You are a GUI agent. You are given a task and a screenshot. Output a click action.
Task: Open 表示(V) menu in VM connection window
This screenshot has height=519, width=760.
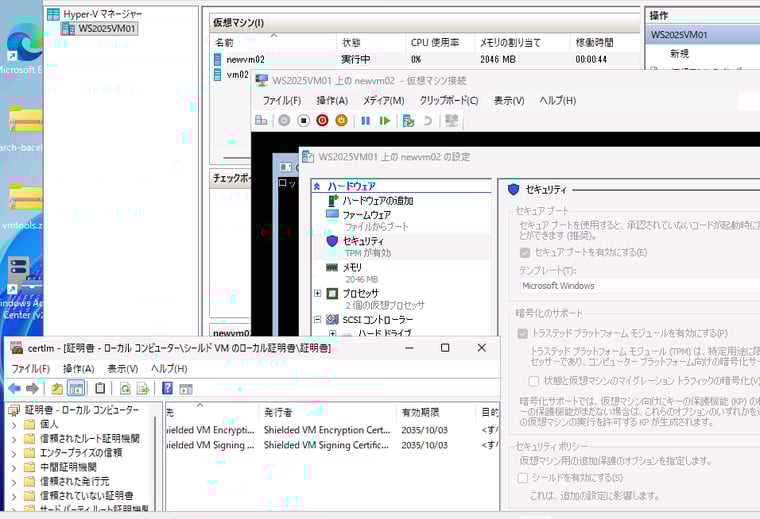click(509, 101)
